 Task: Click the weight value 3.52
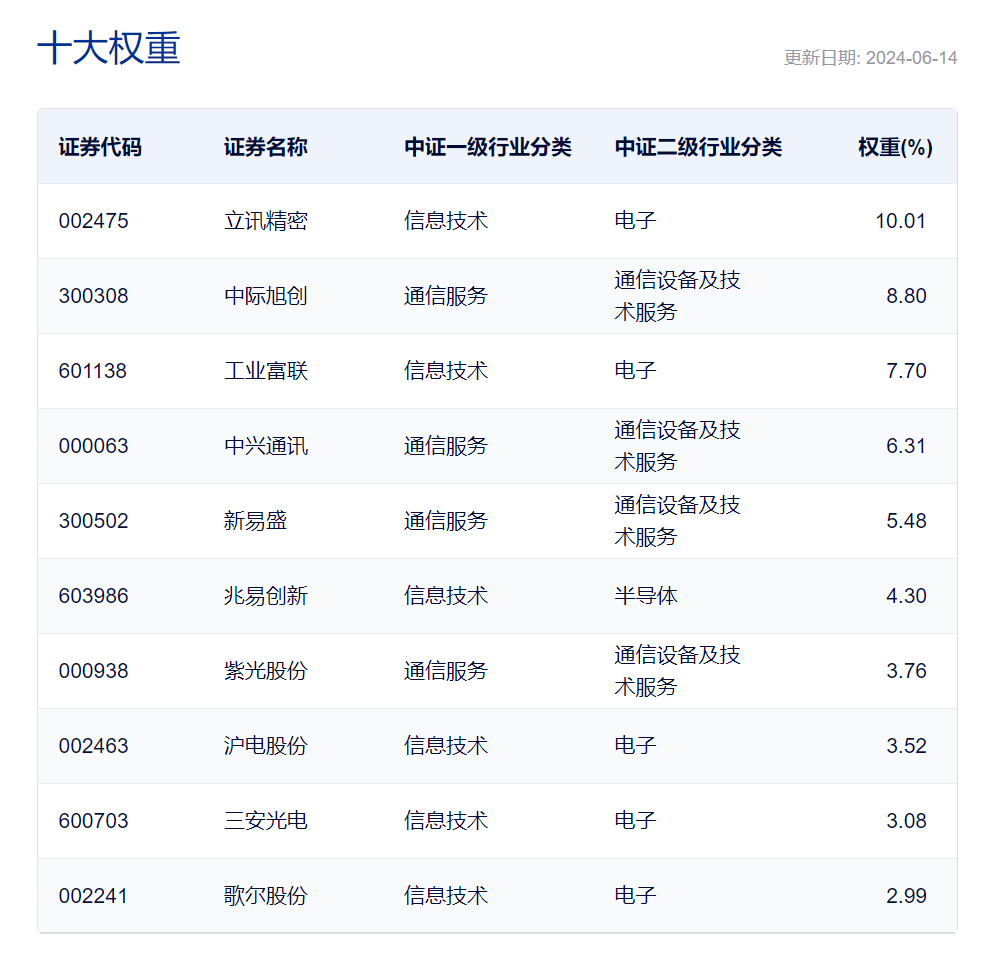[906, 746]
